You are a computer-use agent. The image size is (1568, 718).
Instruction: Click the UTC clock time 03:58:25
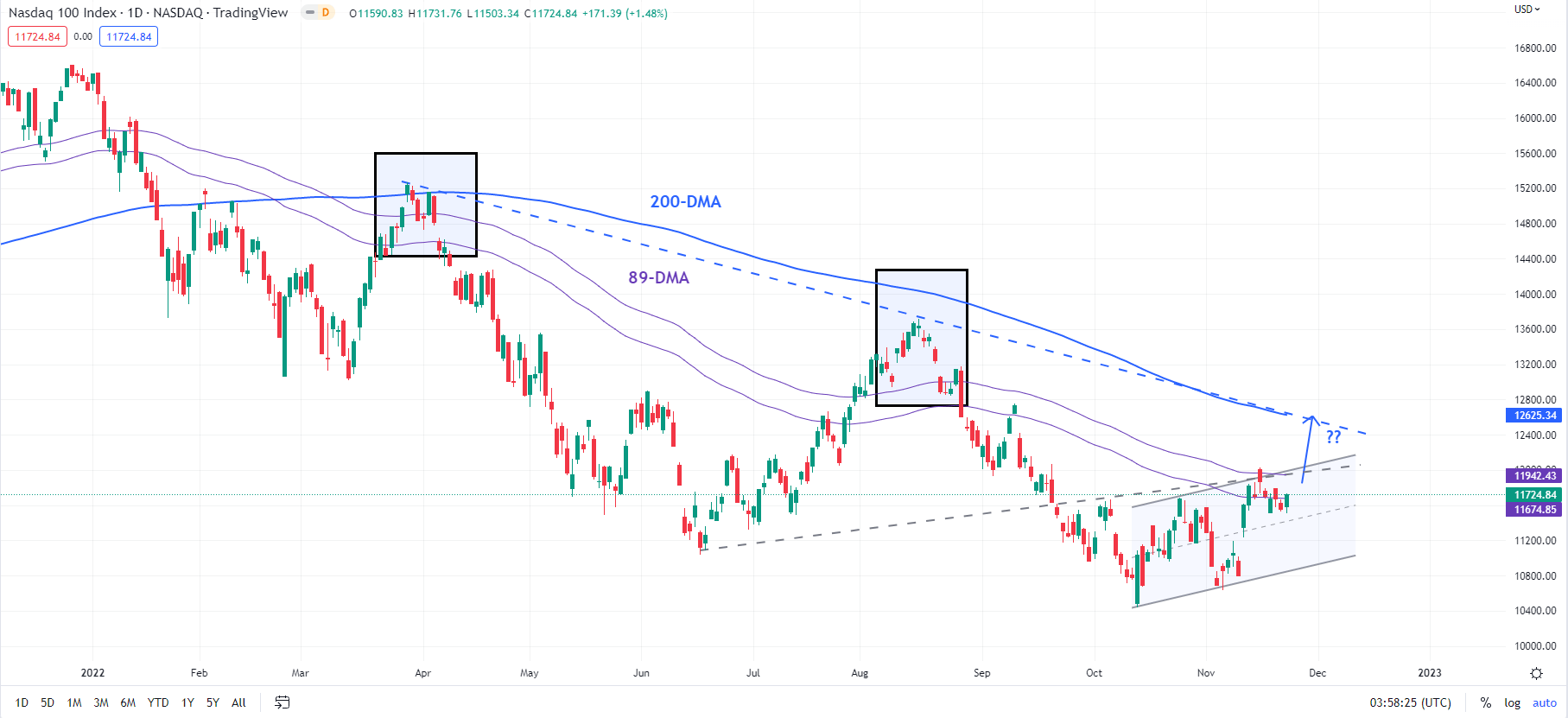(1410, 702)
